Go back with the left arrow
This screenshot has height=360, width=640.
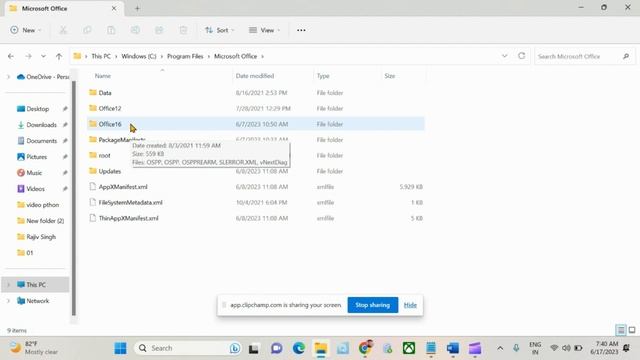(x=11, y=56)
